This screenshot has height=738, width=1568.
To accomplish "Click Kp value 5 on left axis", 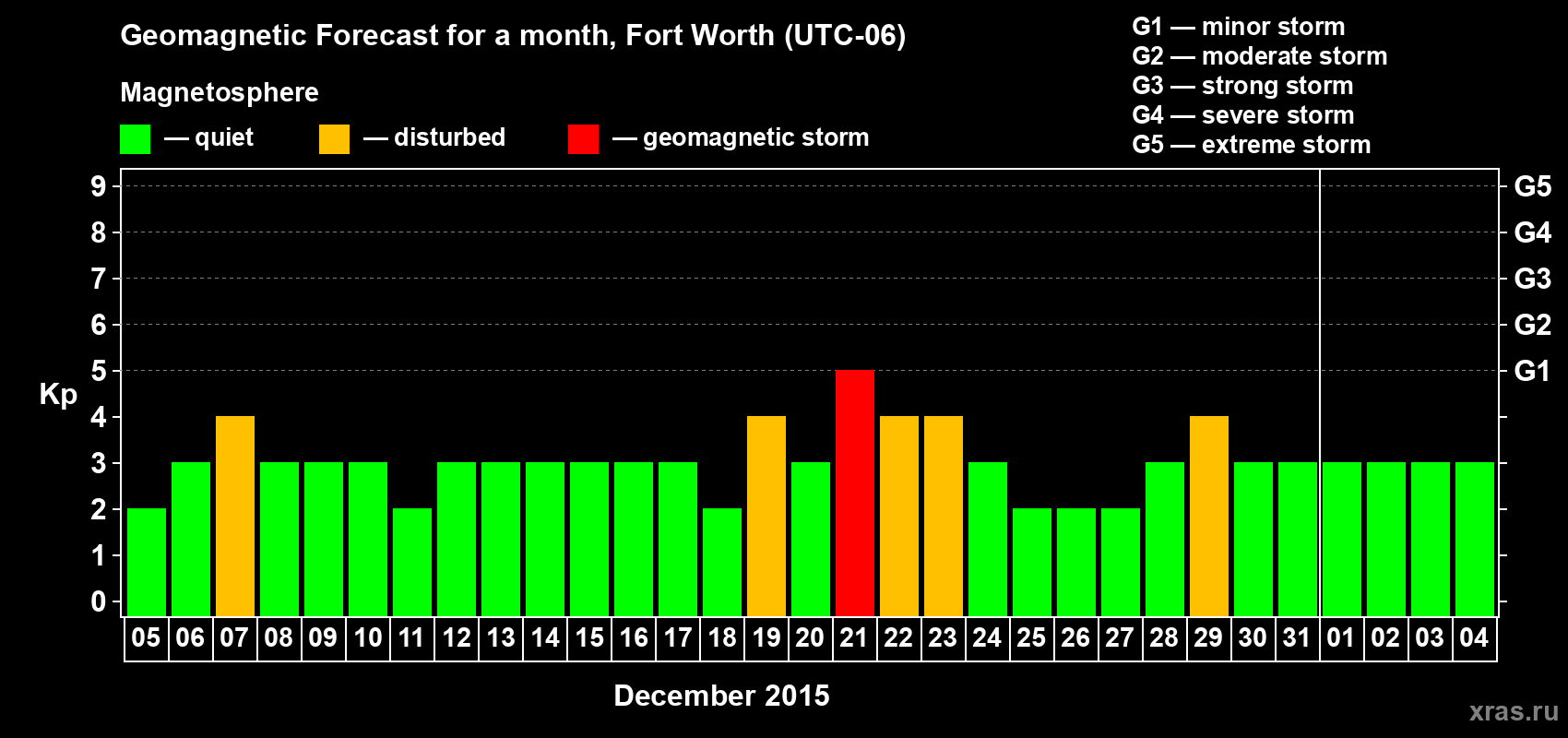I will [x=99, y=371].
